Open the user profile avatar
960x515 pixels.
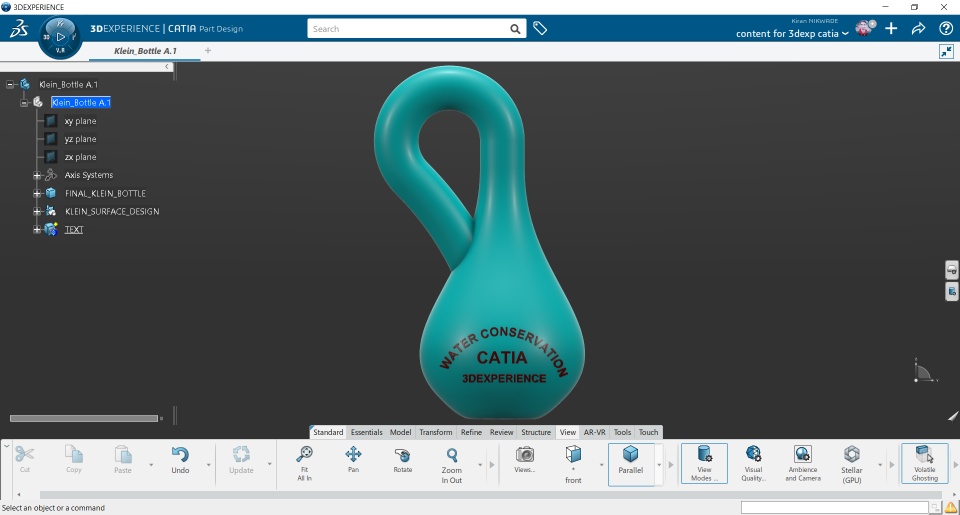(864, 28)
